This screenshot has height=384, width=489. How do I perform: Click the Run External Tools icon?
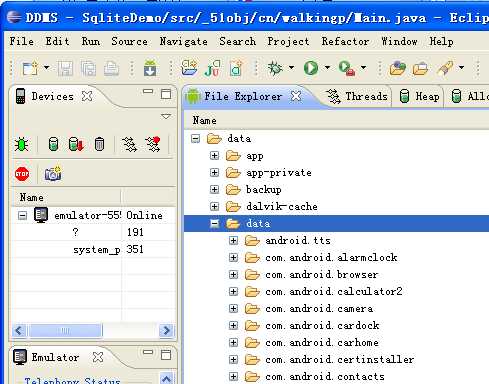tap(347, 68)
